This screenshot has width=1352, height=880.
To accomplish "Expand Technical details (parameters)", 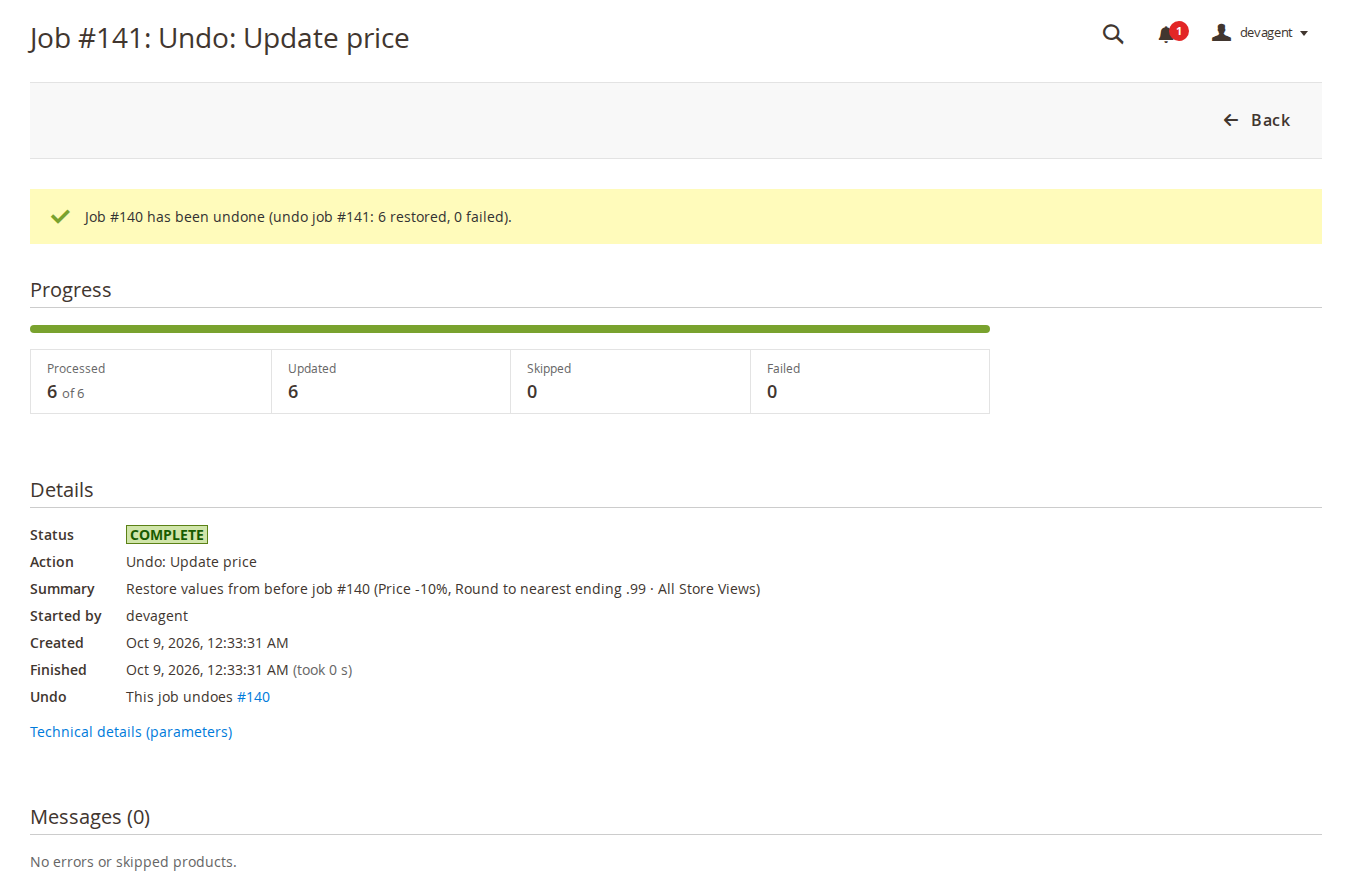I will pyautogui.click(x=131, y=732).
